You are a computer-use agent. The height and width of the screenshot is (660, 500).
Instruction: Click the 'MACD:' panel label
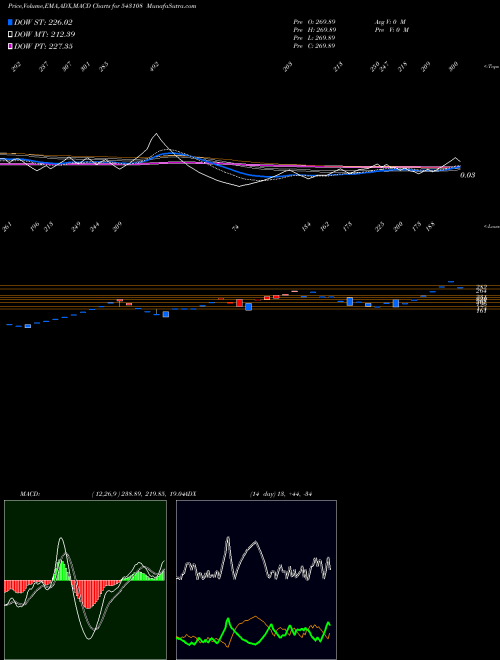pos(30,494)
